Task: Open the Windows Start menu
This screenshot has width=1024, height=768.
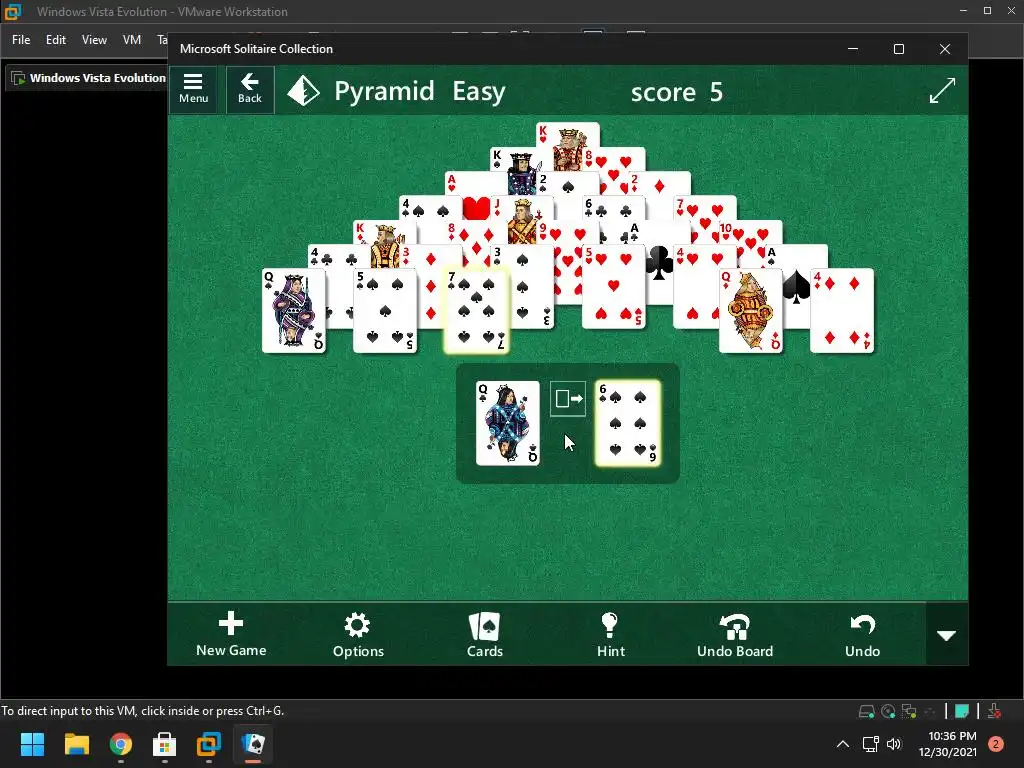Action: coord(32,744)
